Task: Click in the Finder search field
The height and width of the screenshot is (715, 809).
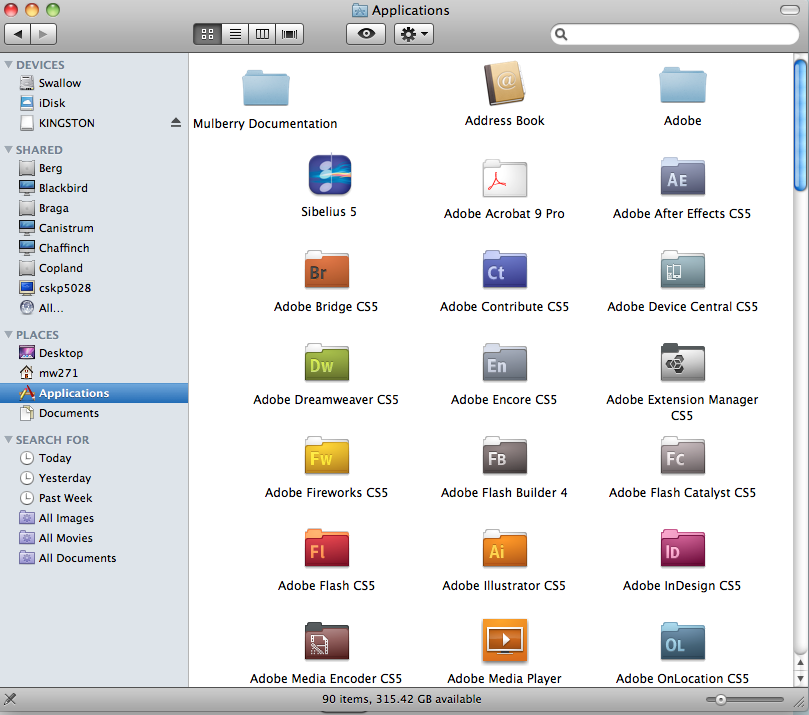Action: (675, 34)
